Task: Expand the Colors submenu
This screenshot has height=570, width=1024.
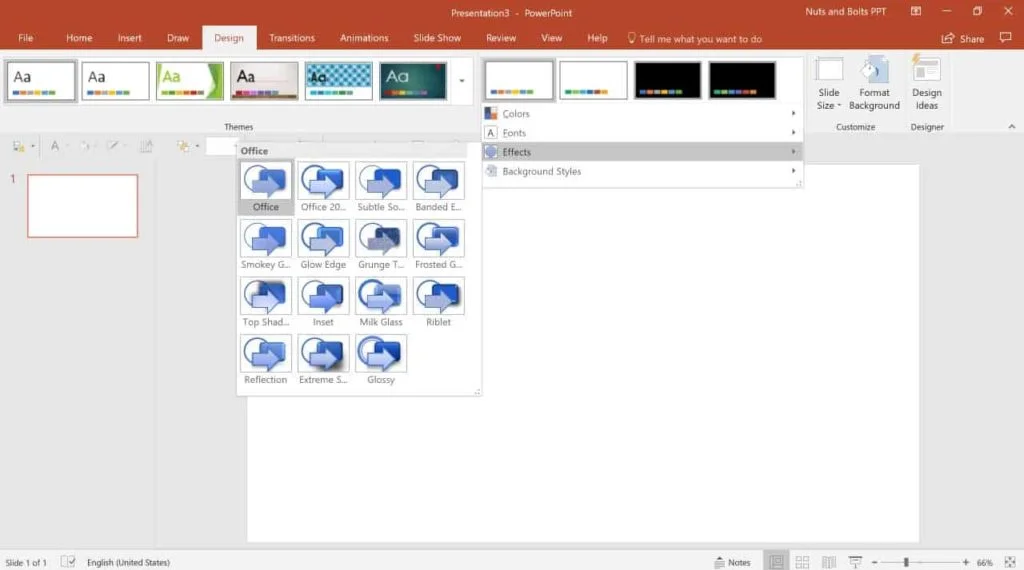Action: point(643,114)
